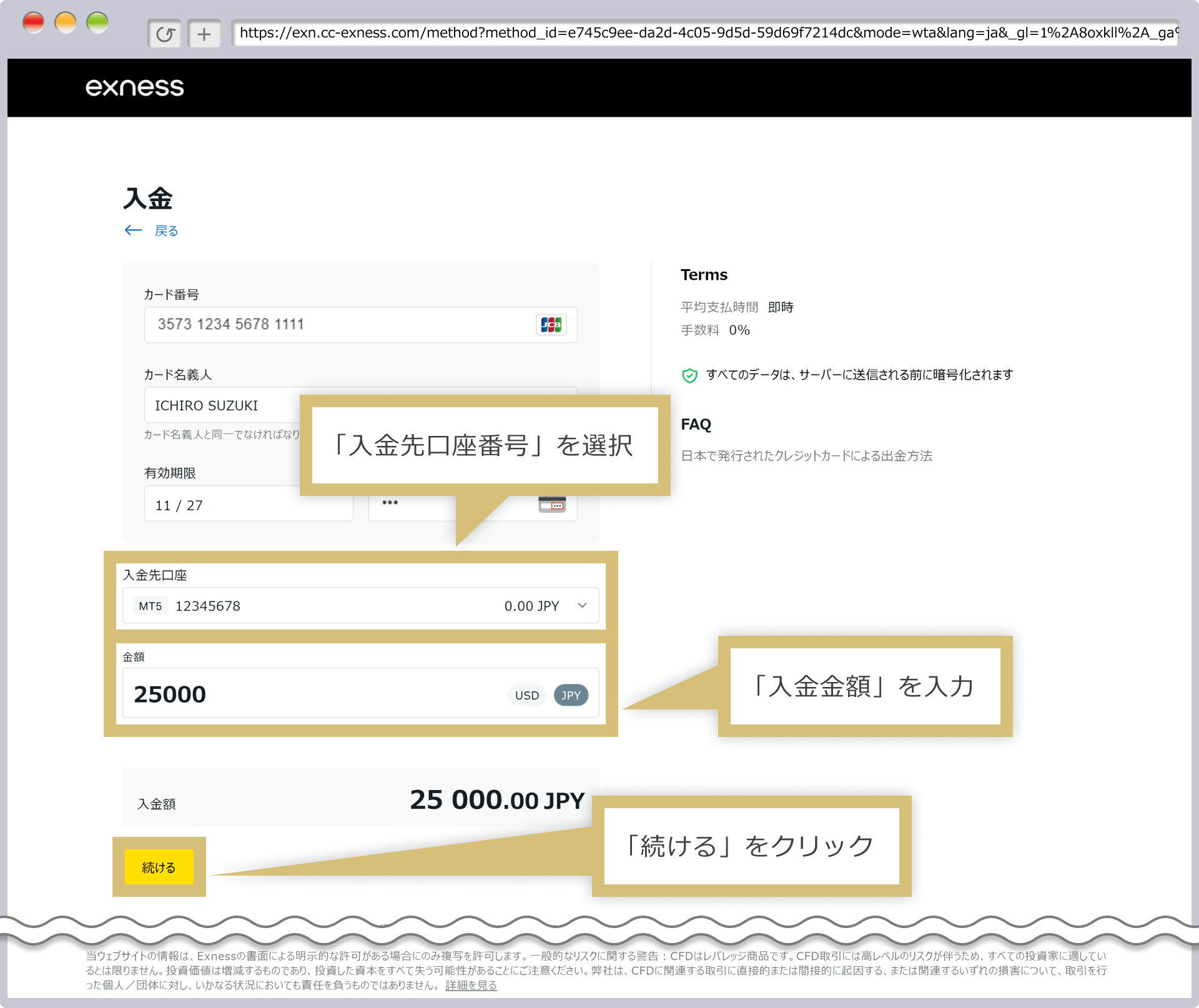Viewport: 1199px width, 1008px height.
Task: Click the MT5 account type badge
Action: (x=150, y=606)
